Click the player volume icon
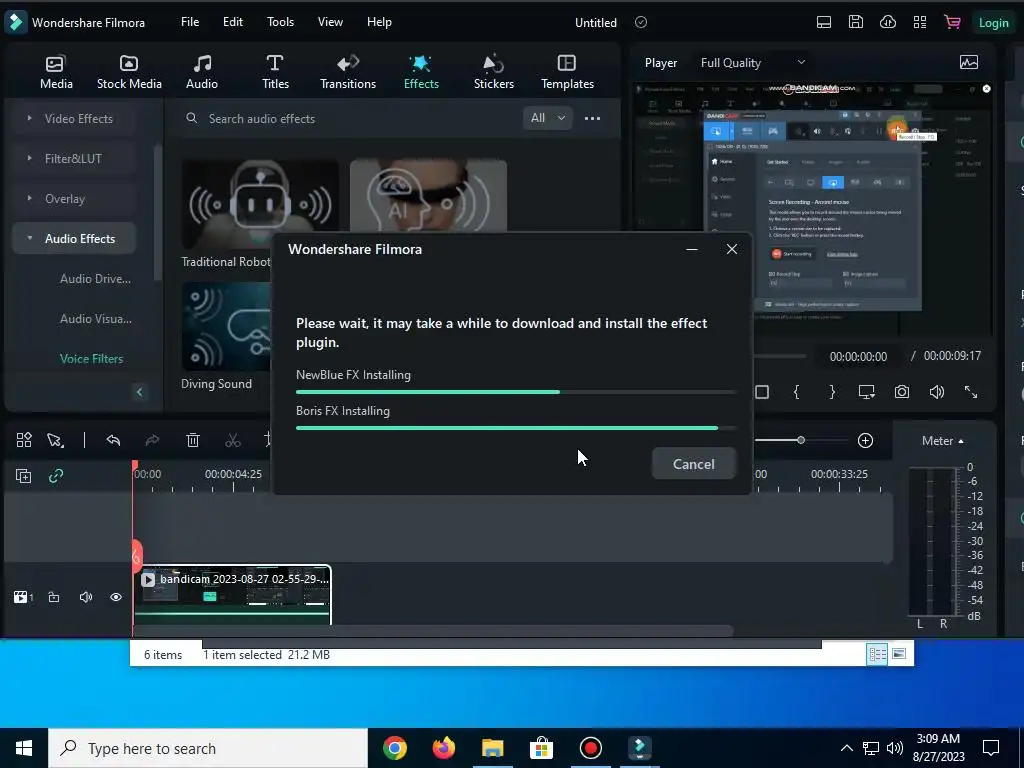Viewport: 1024px width, 768px height. 936,392
